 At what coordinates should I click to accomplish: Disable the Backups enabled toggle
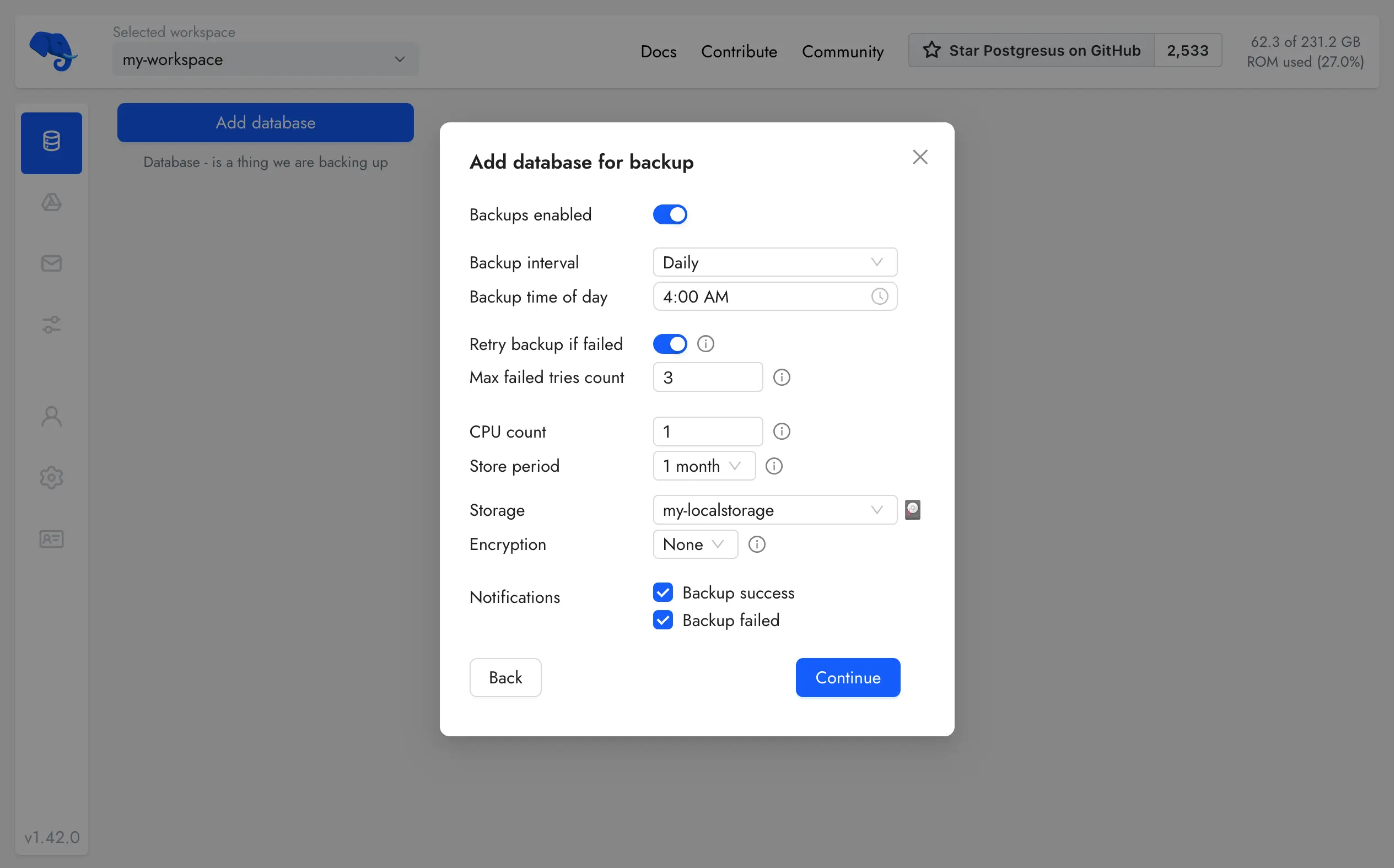click(670, 214)
